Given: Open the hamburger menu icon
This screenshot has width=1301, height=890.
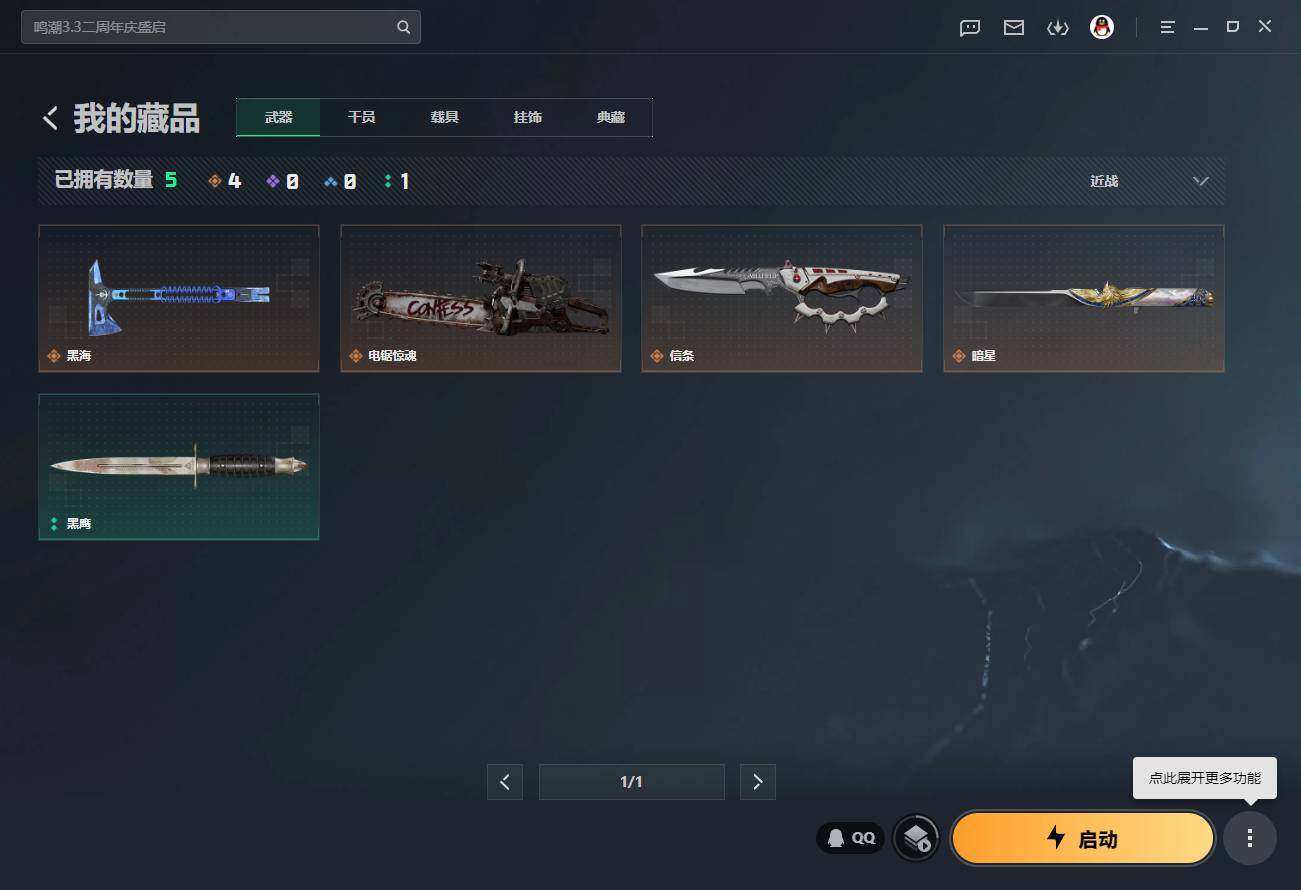Looking at the screenshot, I should (x=1168, y=28).
